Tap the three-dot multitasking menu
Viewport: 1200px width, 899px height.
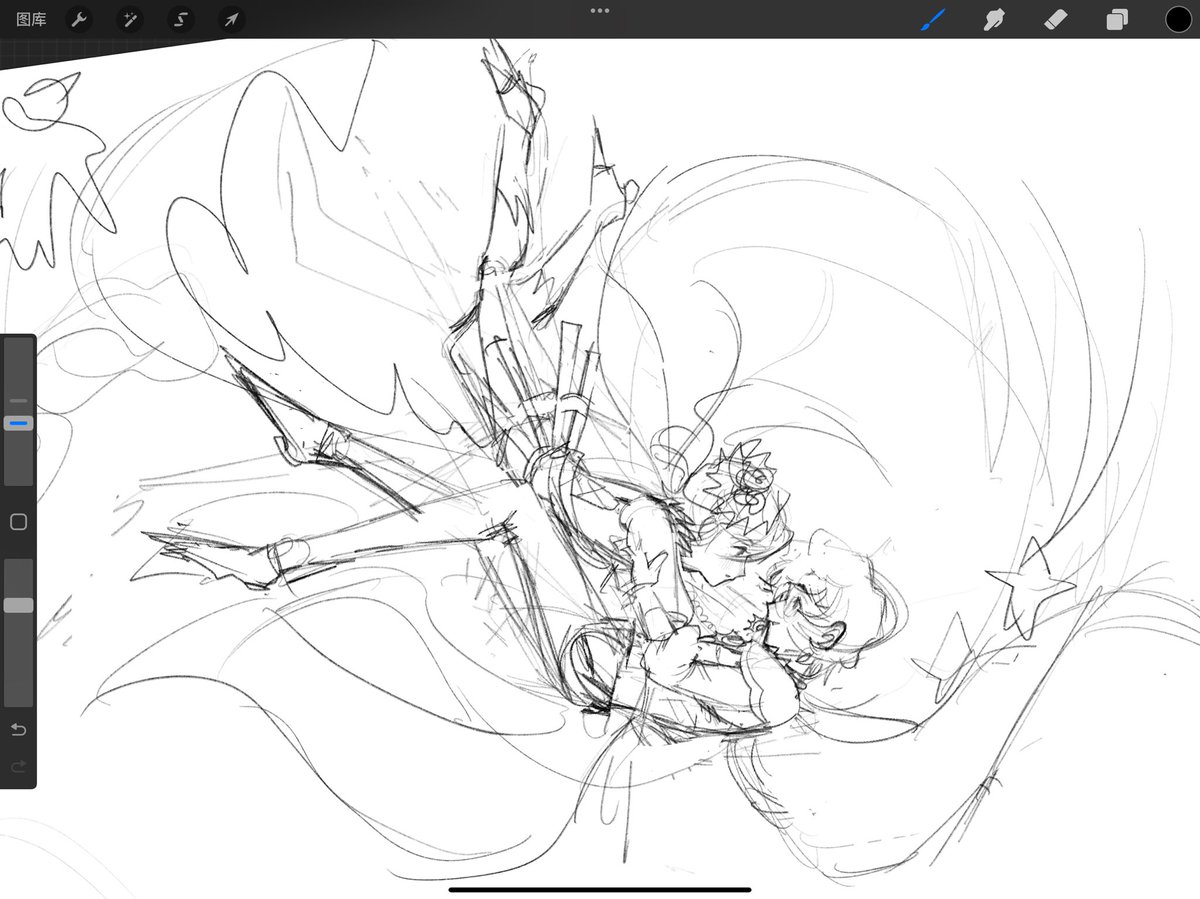click(x=600, y=10)
